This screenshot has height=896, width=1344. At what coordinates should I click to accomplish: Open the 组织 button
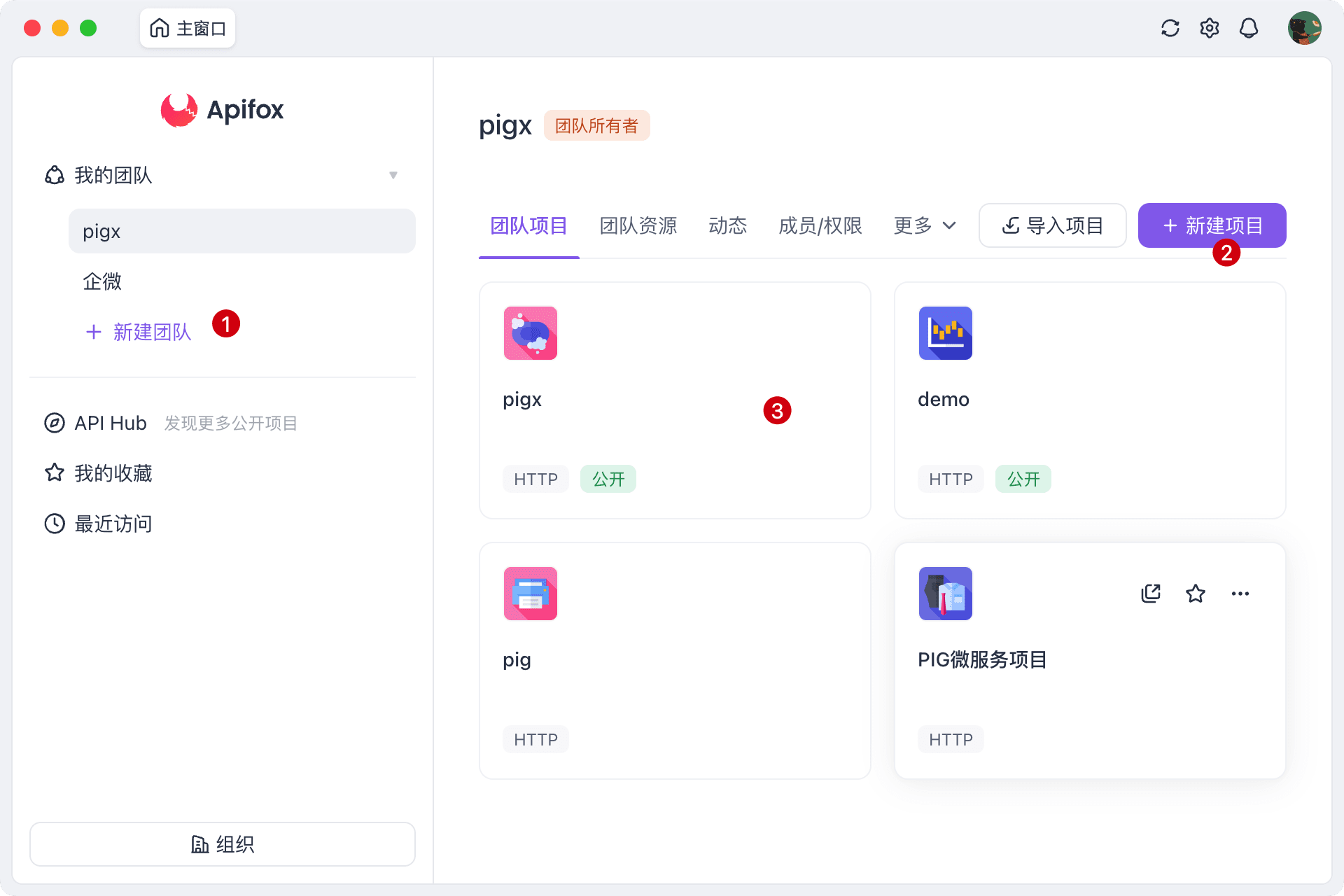223,844
